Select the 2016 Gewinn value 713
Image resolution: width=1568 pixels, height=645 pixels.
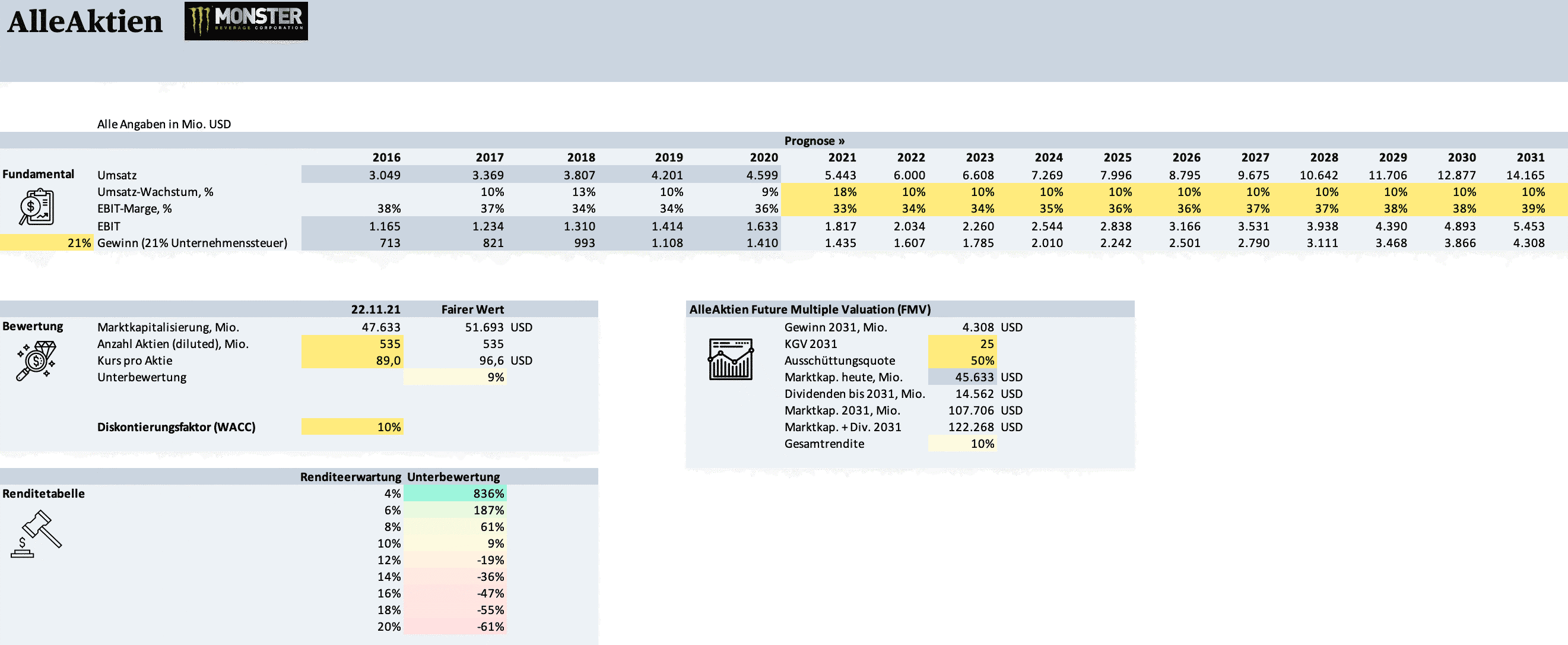390,242
